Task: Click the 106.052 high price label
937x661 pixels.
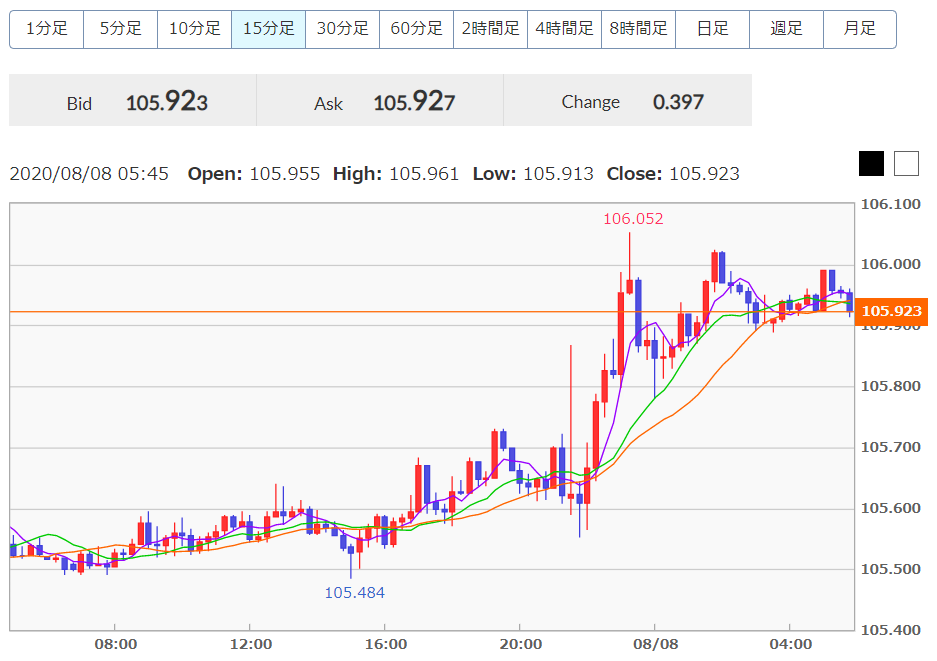Action: point(633,219)
